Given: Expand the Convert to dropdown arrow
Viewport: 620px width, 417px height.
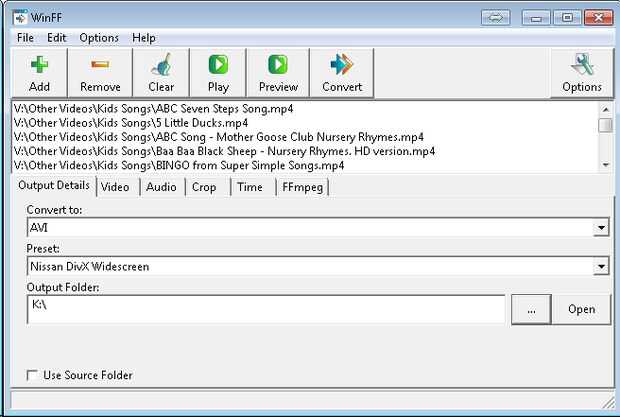Looking at the screenshot, I should 601,228.
